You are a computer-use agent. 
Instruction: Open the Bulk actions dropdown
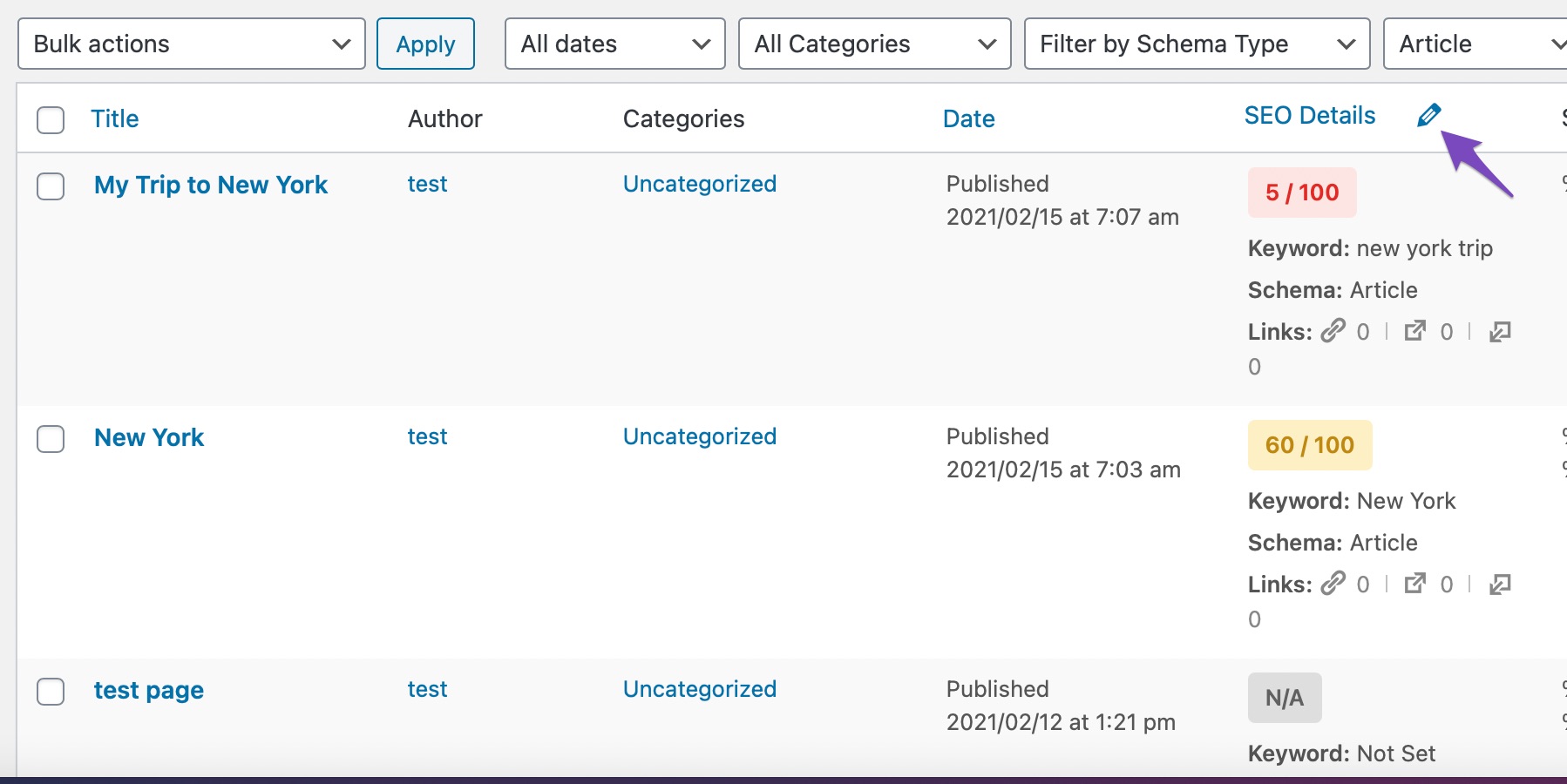[x=191, y=44]
